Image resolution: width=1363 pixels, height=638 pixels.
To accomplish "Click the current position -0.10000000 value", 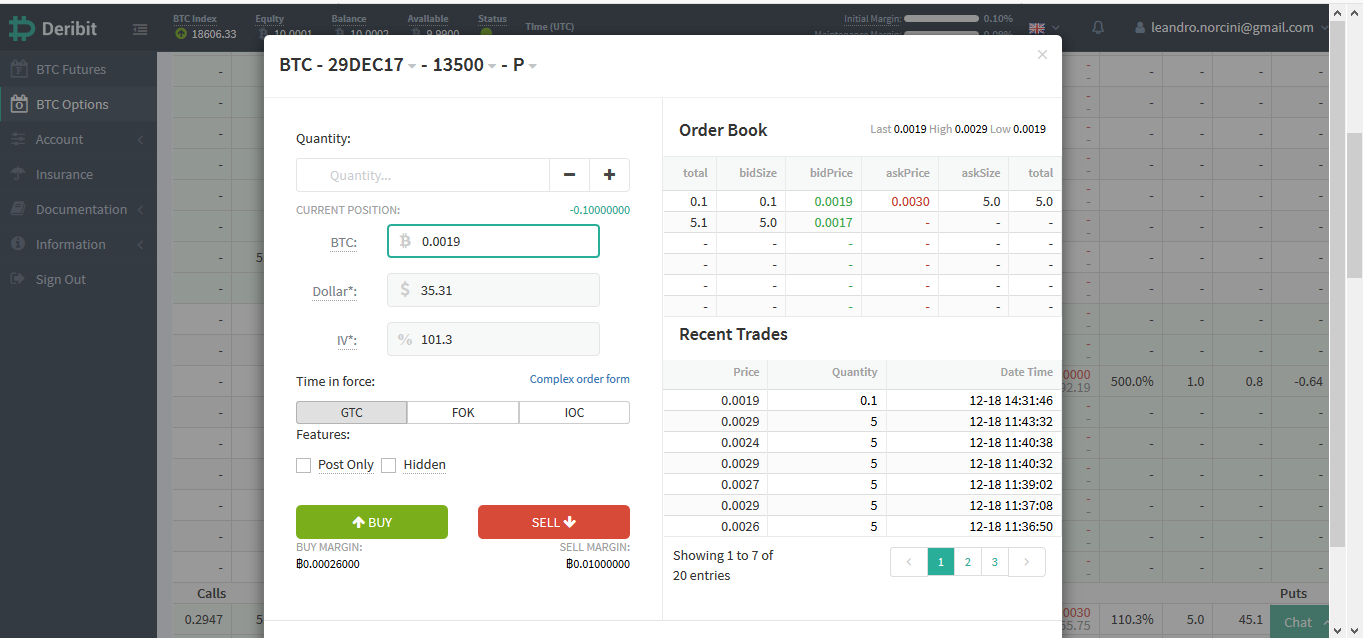I will point(600,210).
